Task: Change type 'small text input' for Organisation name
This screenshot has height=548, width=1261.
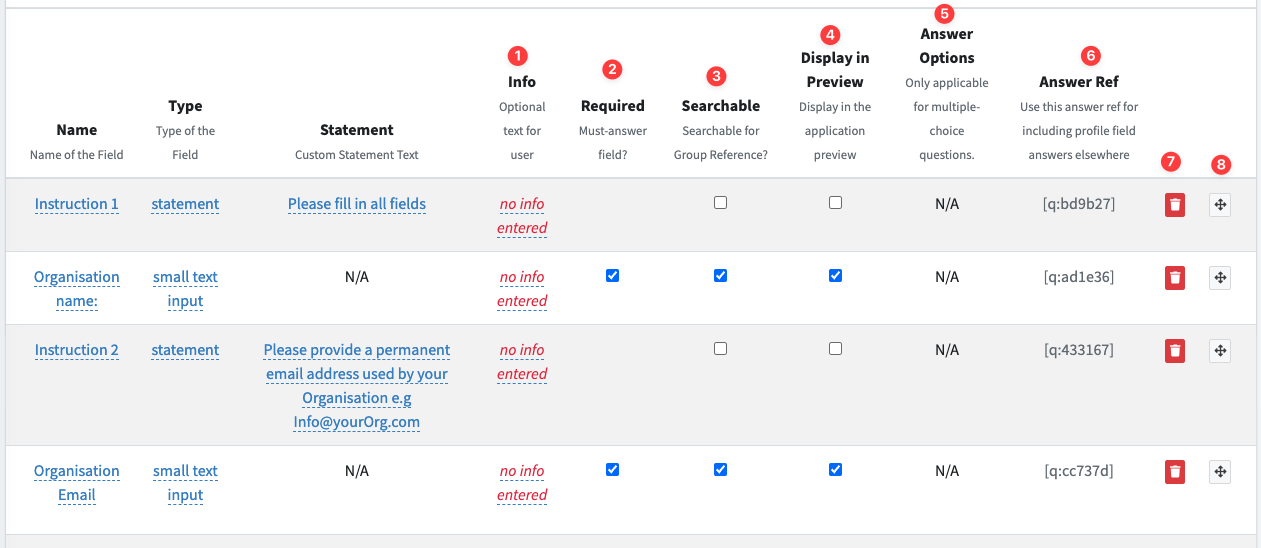Action: pyautogui.click(x=185, y=289)
